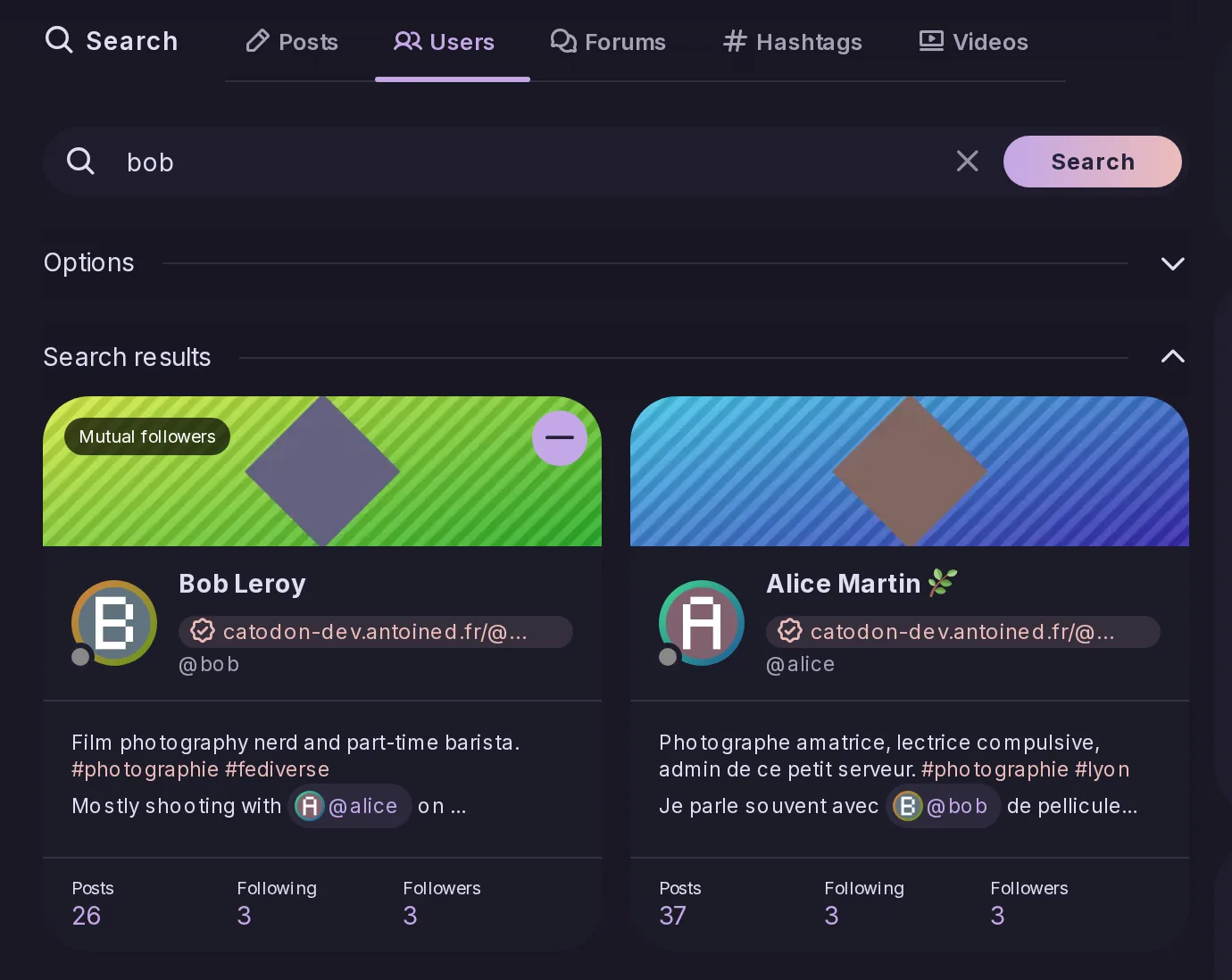
Task: Open Alice's catodon-dev.antoined.fr profile link
Action: 963,632
